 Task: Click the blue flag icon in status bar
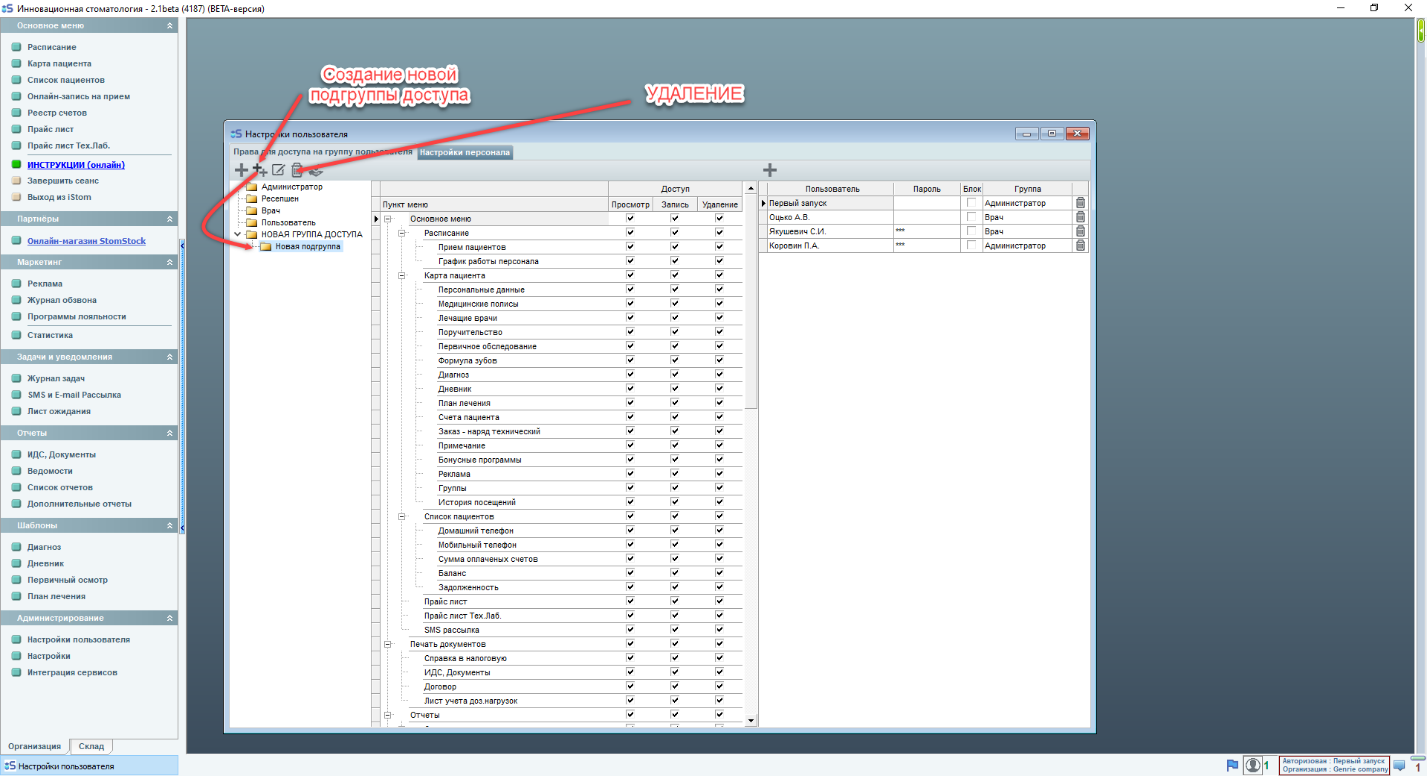[x=1232, y=765]
